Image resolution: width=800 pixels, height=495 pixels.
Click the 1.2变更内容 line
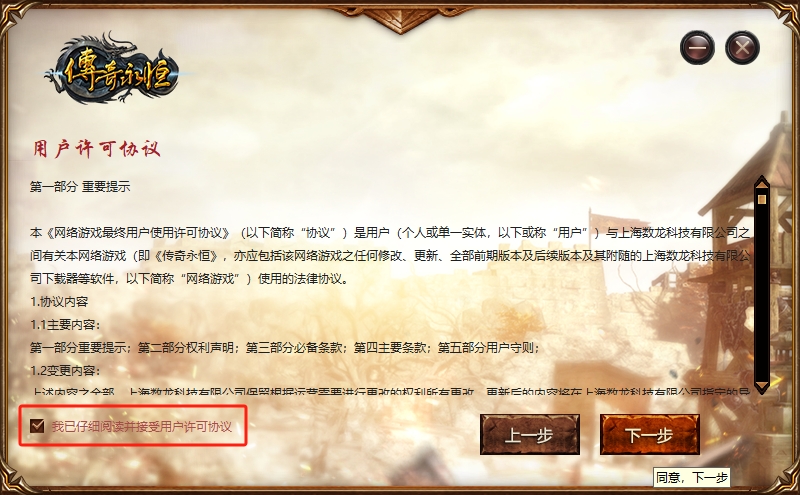(x=65, y=370)
